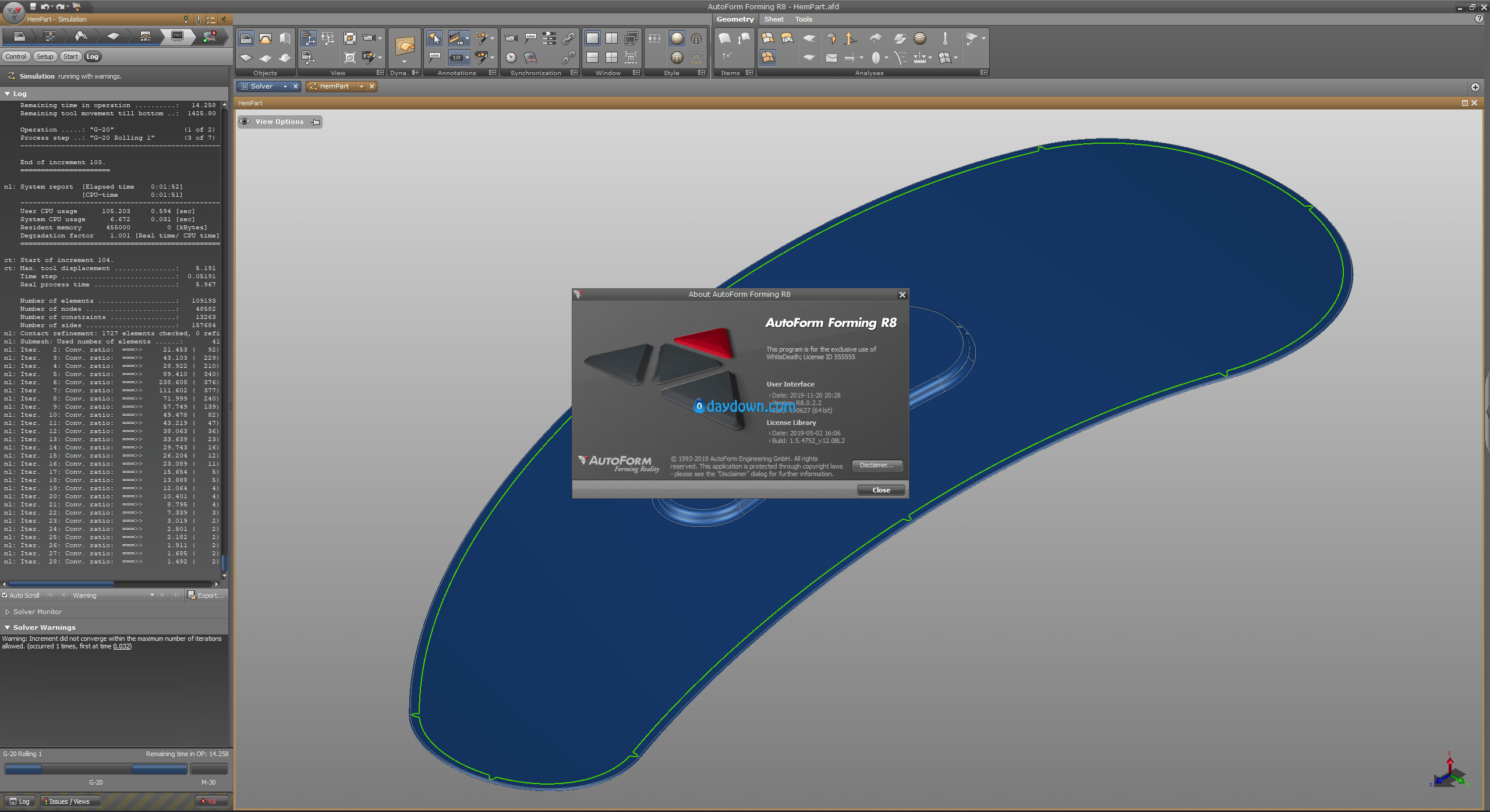
Task: Click the G-20 operation progress bar
Action: tap(96, 769)
